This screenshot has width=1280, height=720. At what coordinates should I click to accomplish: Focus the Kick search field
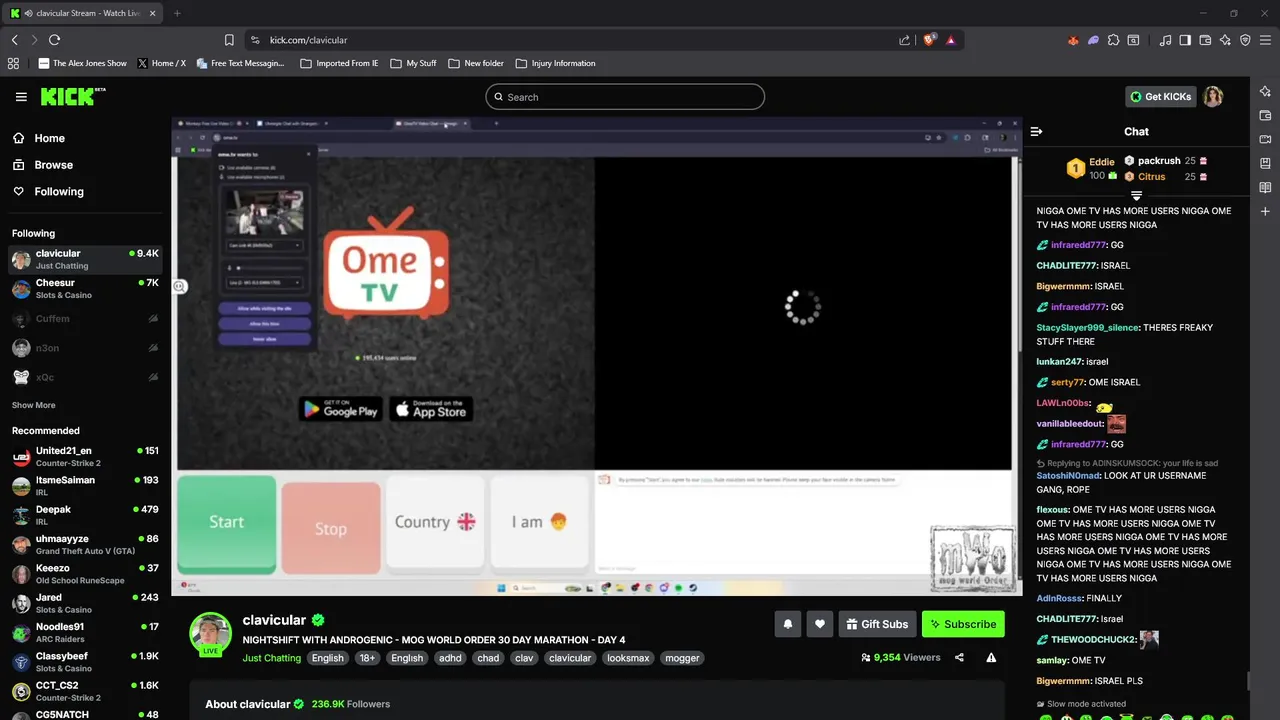pos(625,97)
